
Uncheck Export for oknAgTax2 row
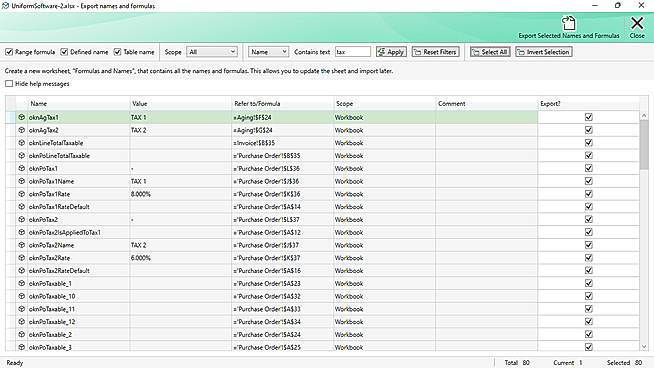coord(589,130)
